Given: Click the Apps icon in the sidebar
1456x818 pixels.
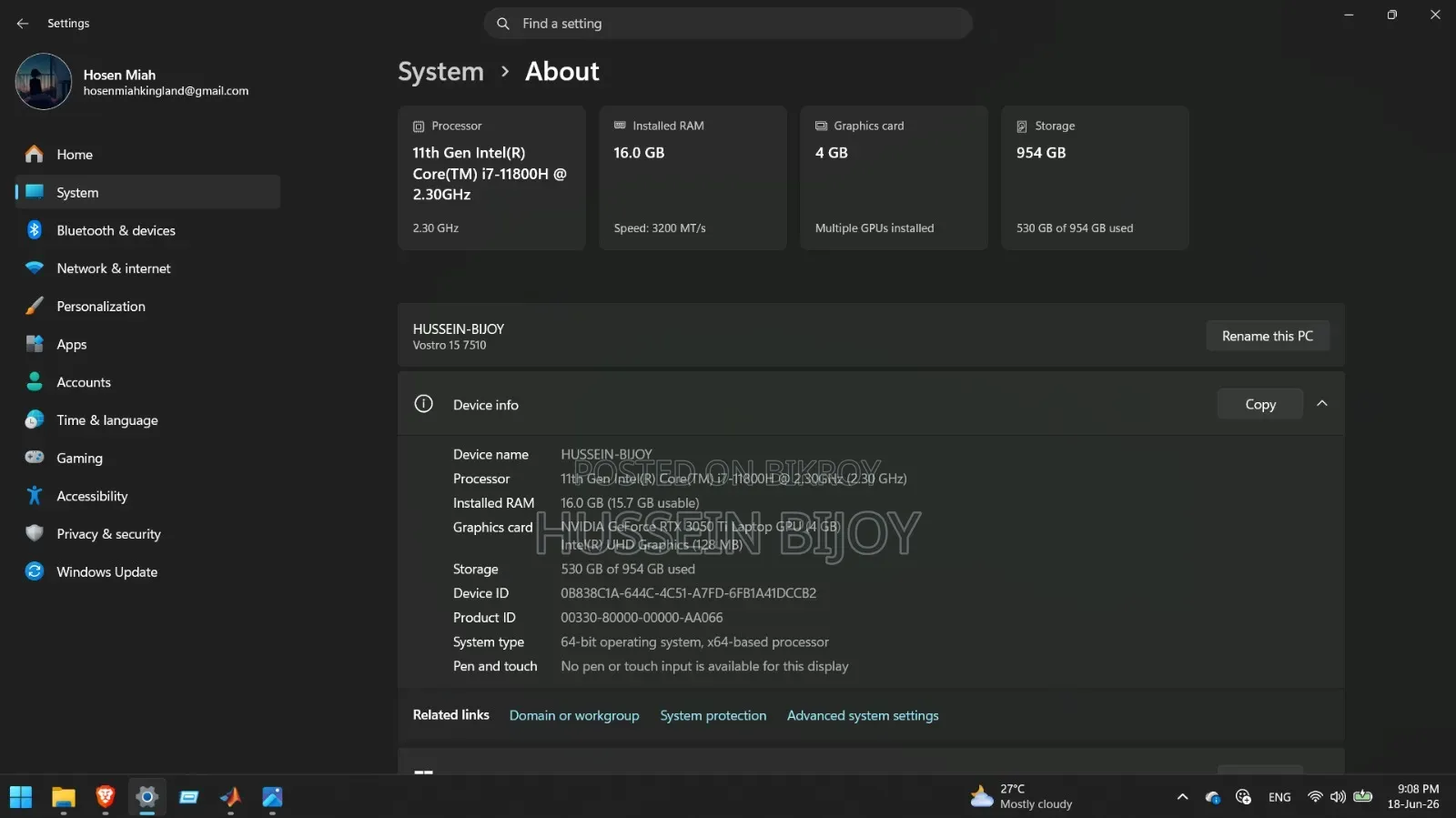Looking at the screenshot, I should (x=35, y=344).
